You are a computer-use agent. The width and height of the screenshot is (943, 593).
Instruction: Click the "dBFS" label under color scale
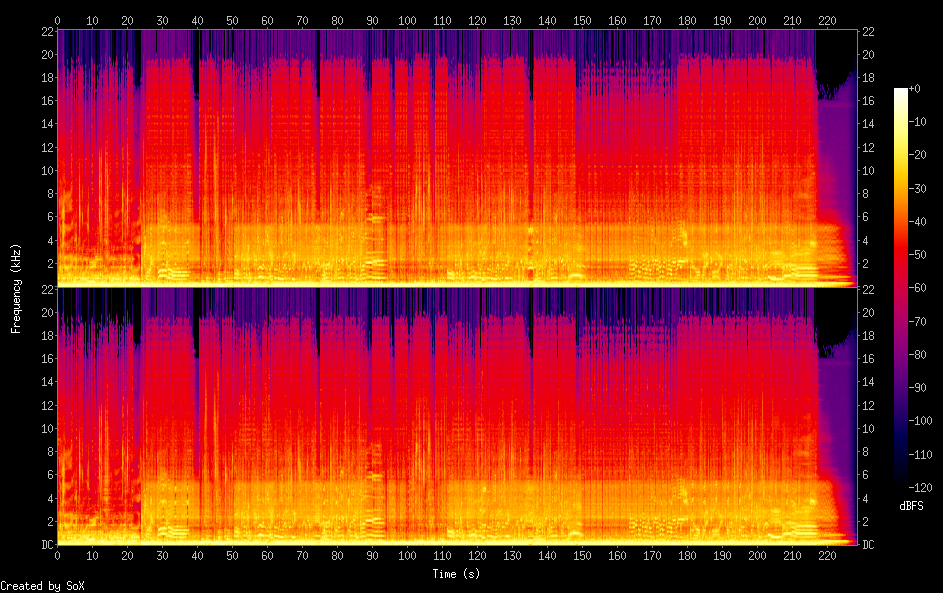[910, 505]
